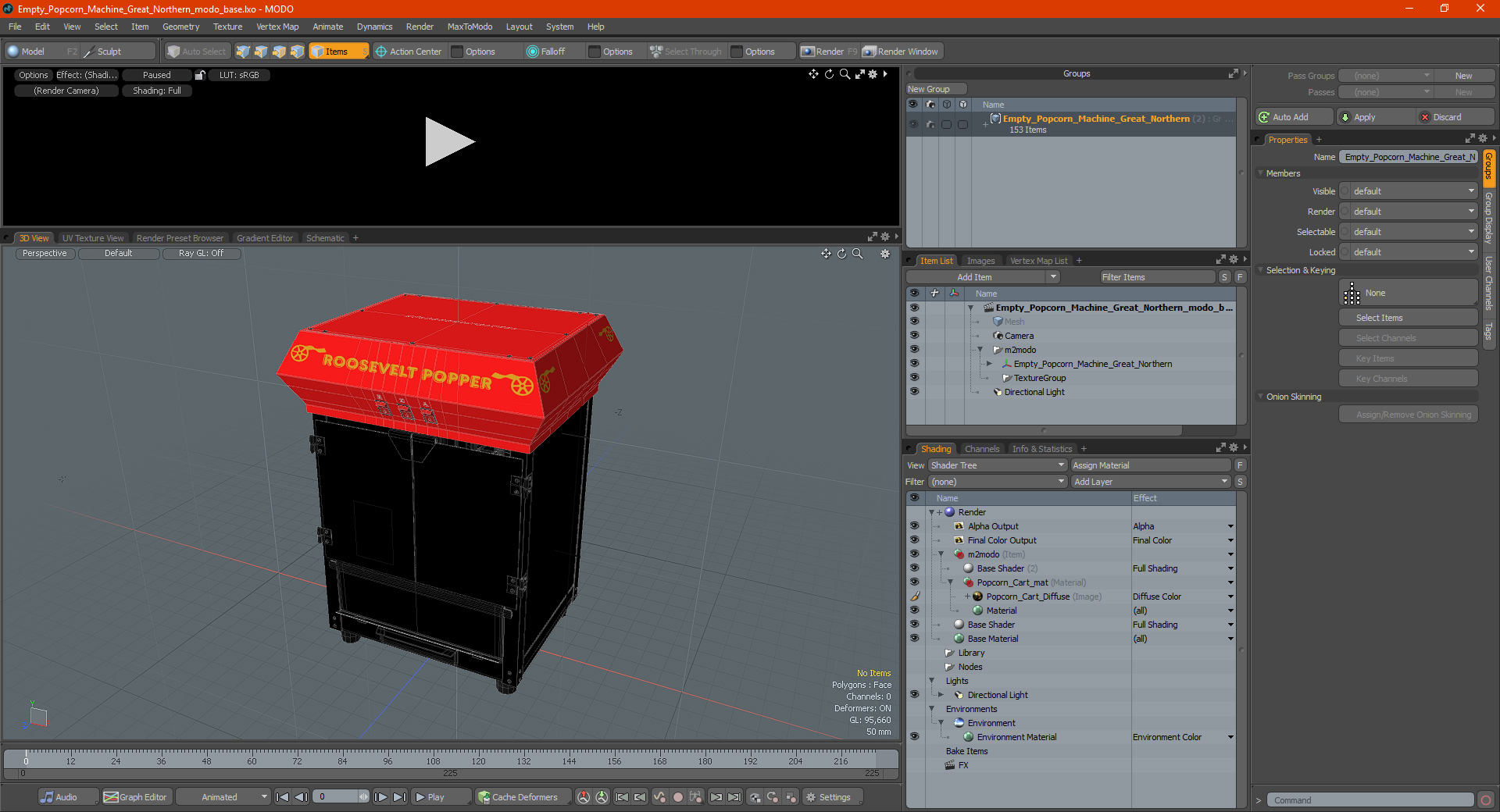Hide the Base Shader (2) layer
The image size is (1500, 812).
click(914, 568)
